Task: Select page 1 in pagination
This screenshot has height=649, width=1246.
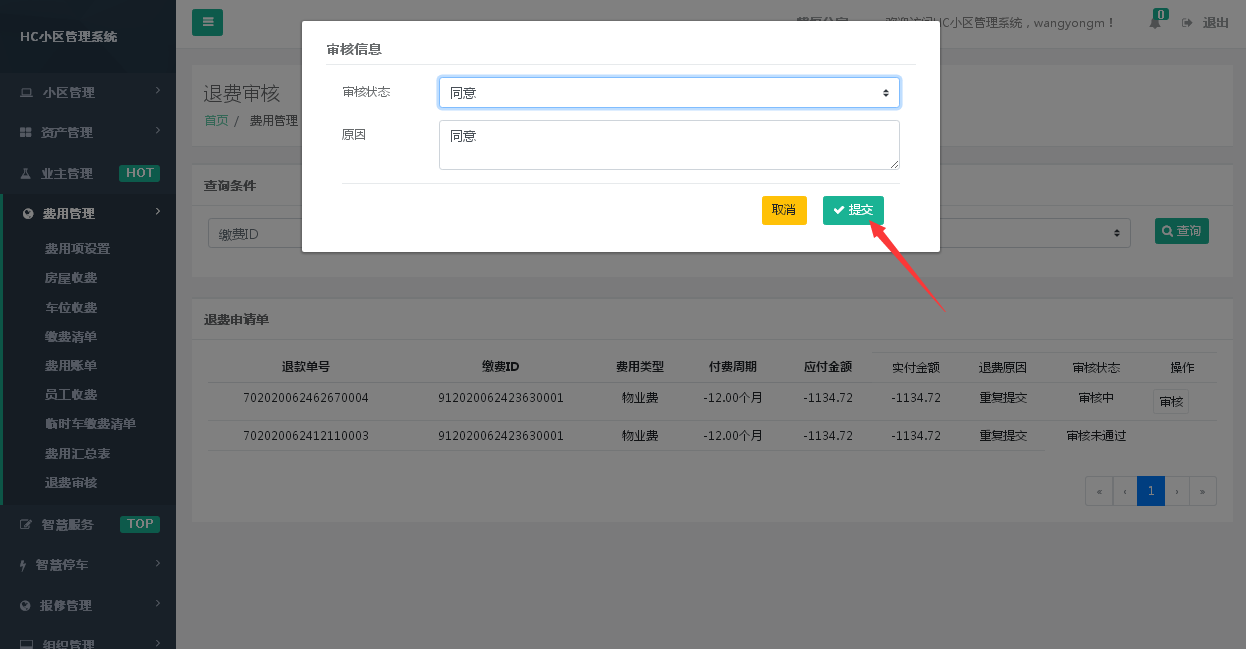Action: (x=1151, y=491)
